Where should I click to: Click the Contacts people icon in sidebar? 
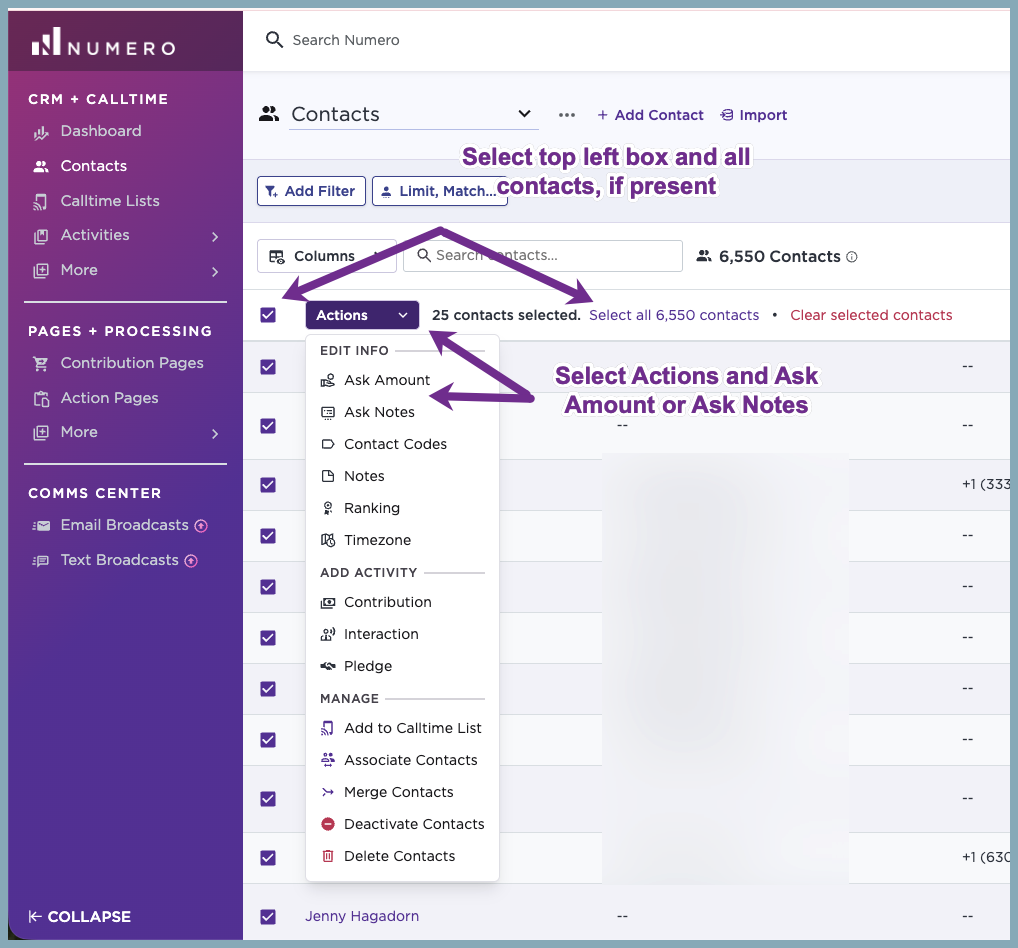click(41, 167)
